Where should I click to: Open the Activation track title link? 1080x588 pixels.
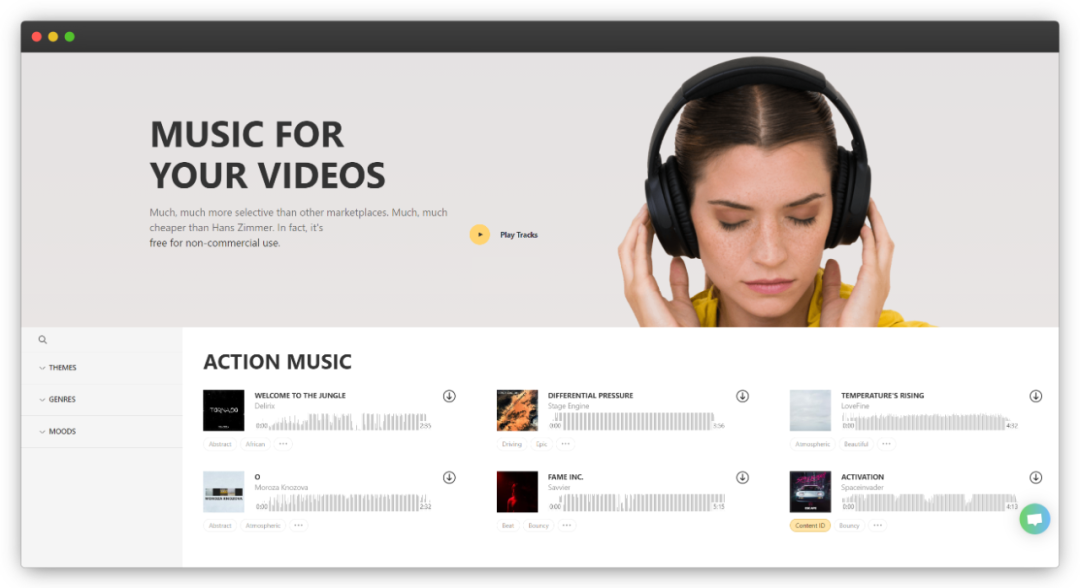862,477
